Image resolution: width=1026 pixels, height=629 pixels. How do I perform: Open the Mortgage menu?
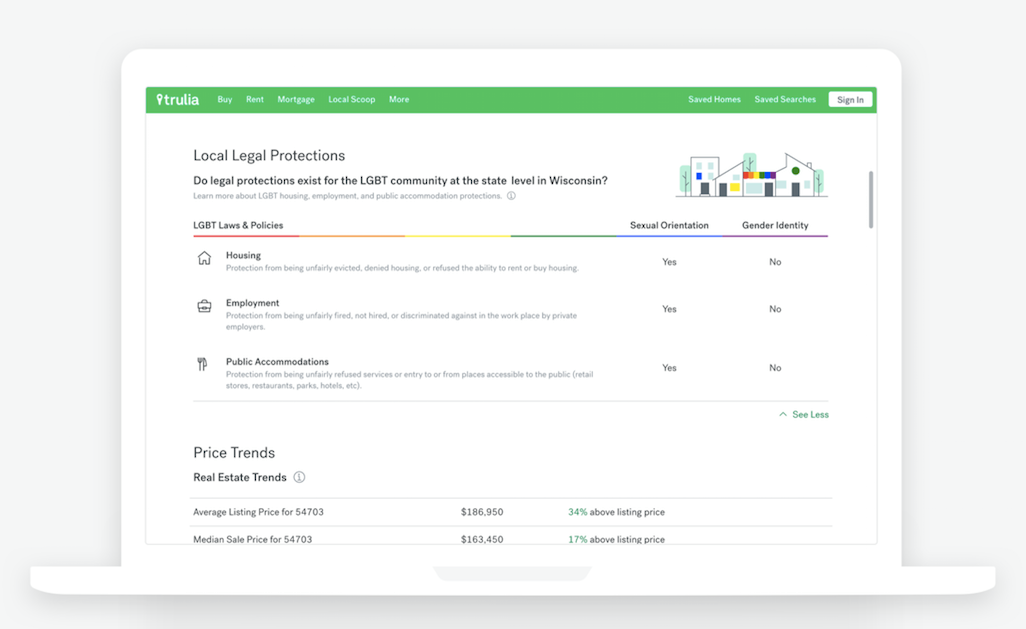tap(296, 100)
